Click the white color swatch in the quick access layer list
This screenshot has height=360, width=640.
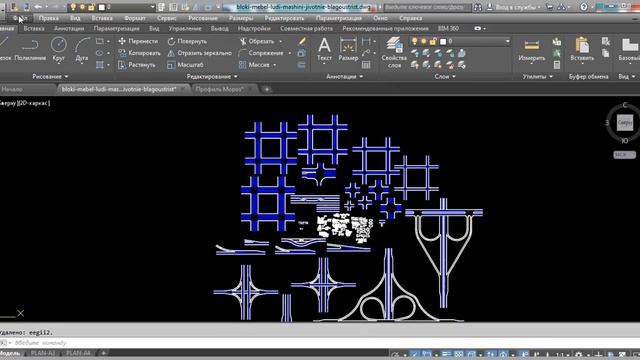point(101,7)
